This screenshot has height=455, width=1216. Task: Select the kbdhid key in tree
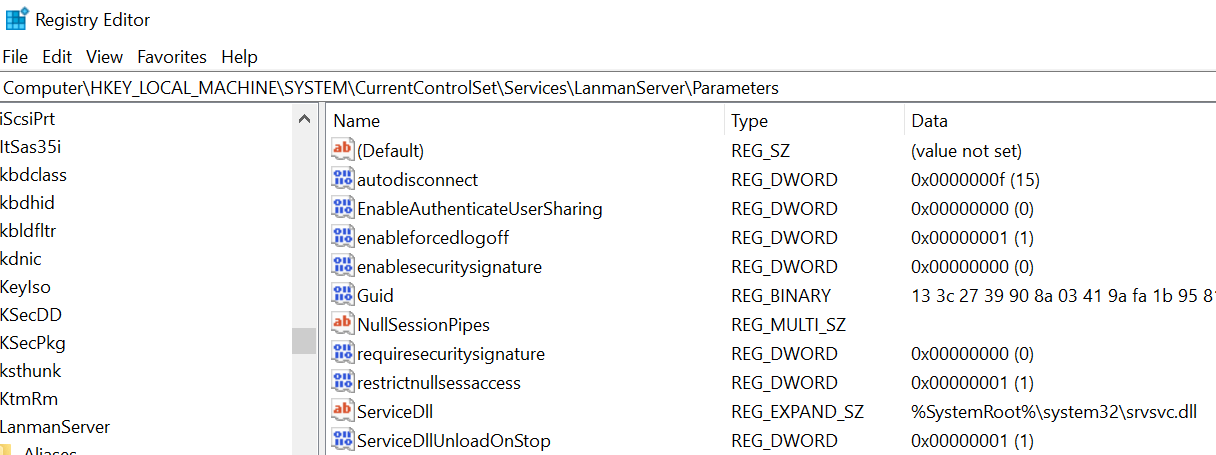(x=28, y=202)
